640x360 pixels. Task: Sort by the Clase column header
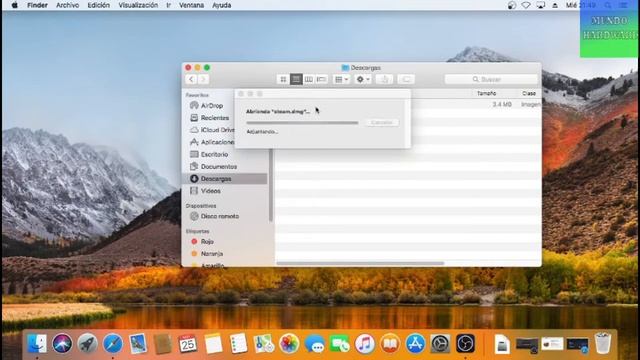(x=529, y=93)
